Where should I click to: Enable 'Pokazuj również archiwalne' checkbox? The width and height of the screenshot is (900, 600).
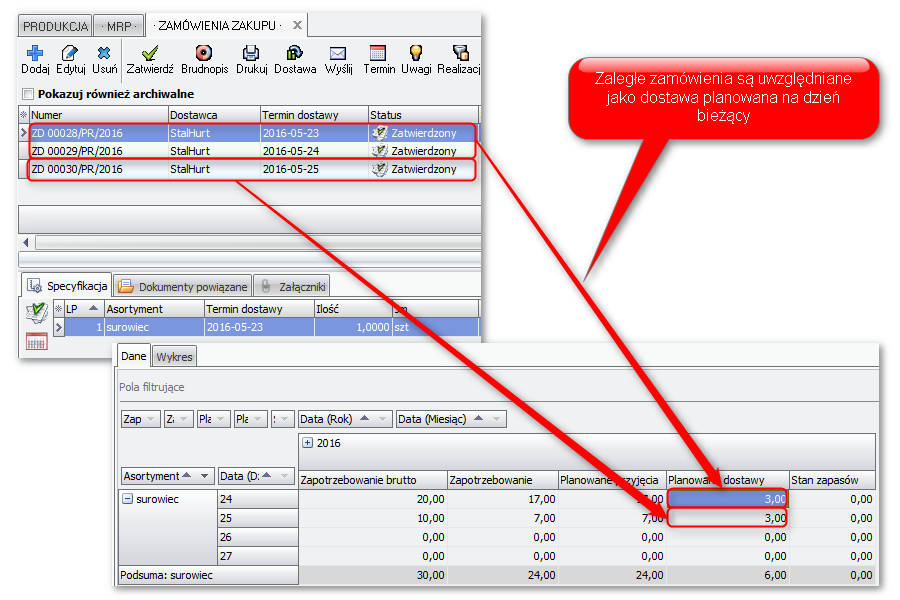point(27,94)
